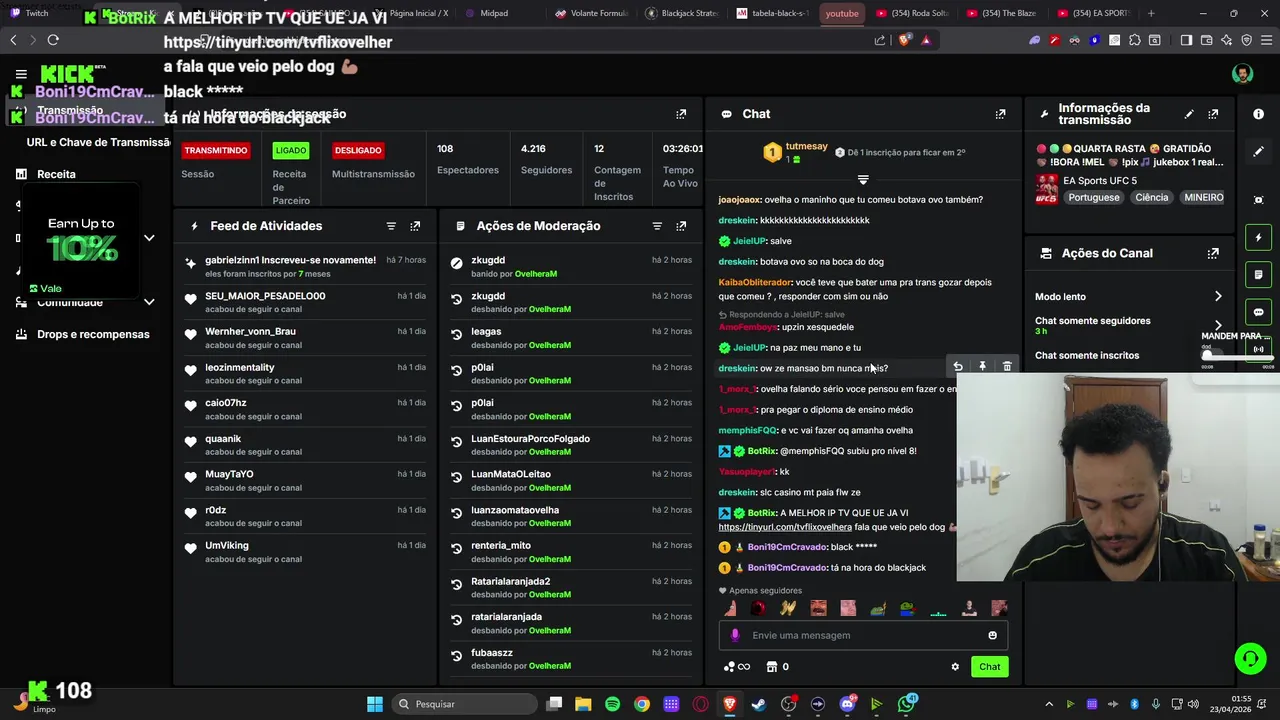Click the share icon in address bar
The height and width of the screenshot is (720, 1280).
(x=880, y=40)
